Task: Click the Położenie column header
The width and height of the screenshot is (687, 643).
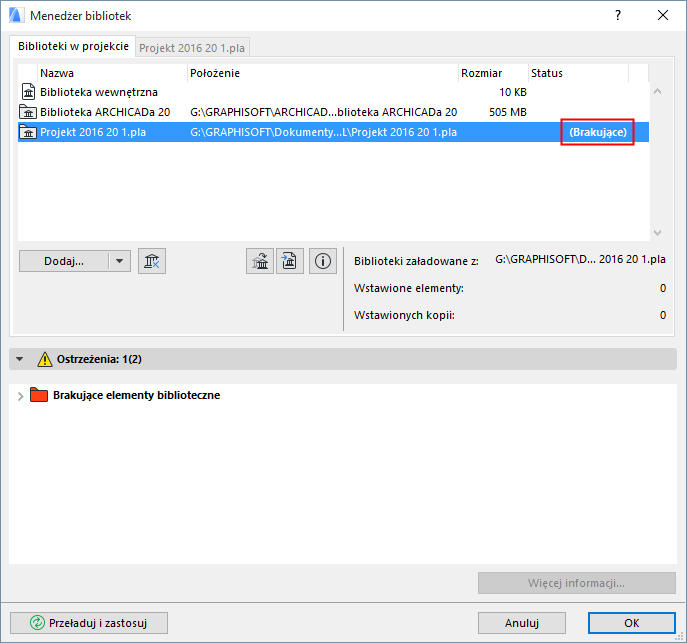Action: pyautogui.click(x=323, y=73)
